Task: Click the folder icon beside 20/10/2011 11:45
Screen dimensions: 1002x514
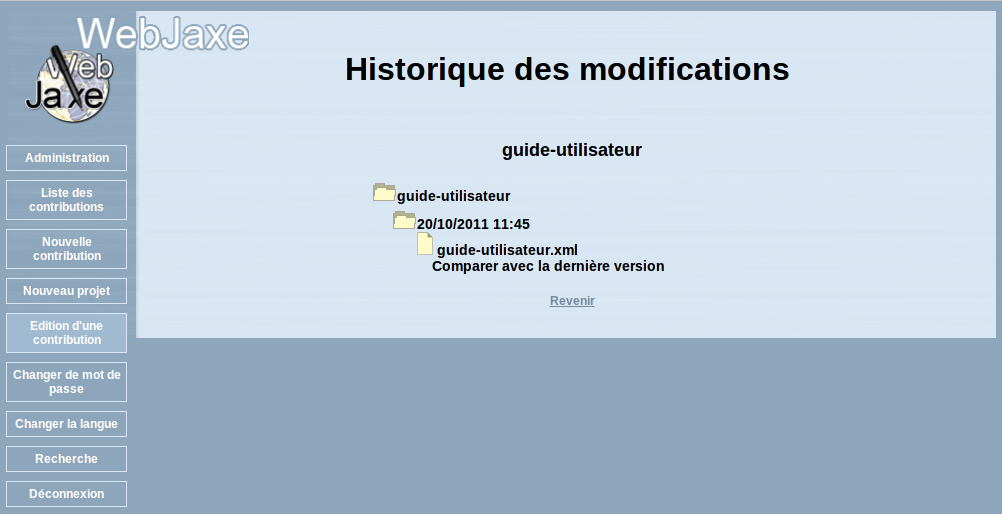Action: pyautogui.click(x=404, y=221)
